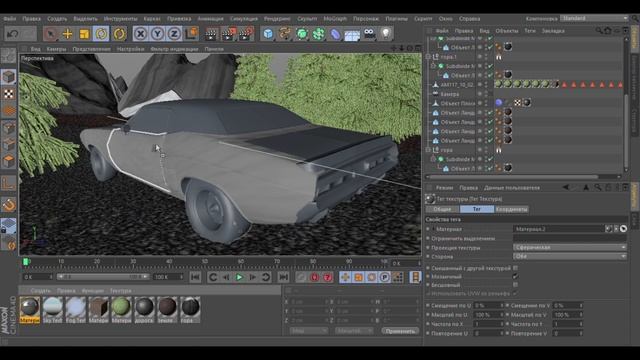Toggle the X axis lock
Viewport: 640px width, 360px height.
pos(140,33)
